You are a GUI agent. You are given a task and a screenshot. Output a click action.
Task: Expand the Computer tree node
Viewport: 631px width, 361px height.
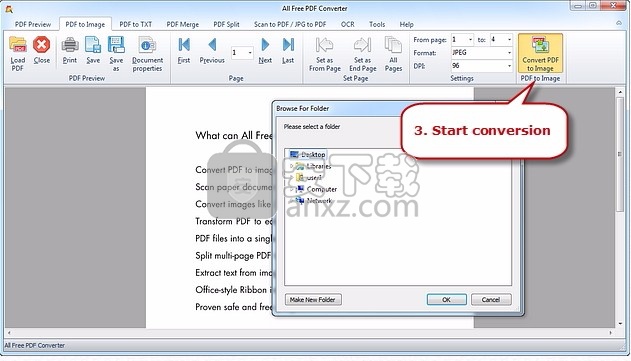[292, 189]
